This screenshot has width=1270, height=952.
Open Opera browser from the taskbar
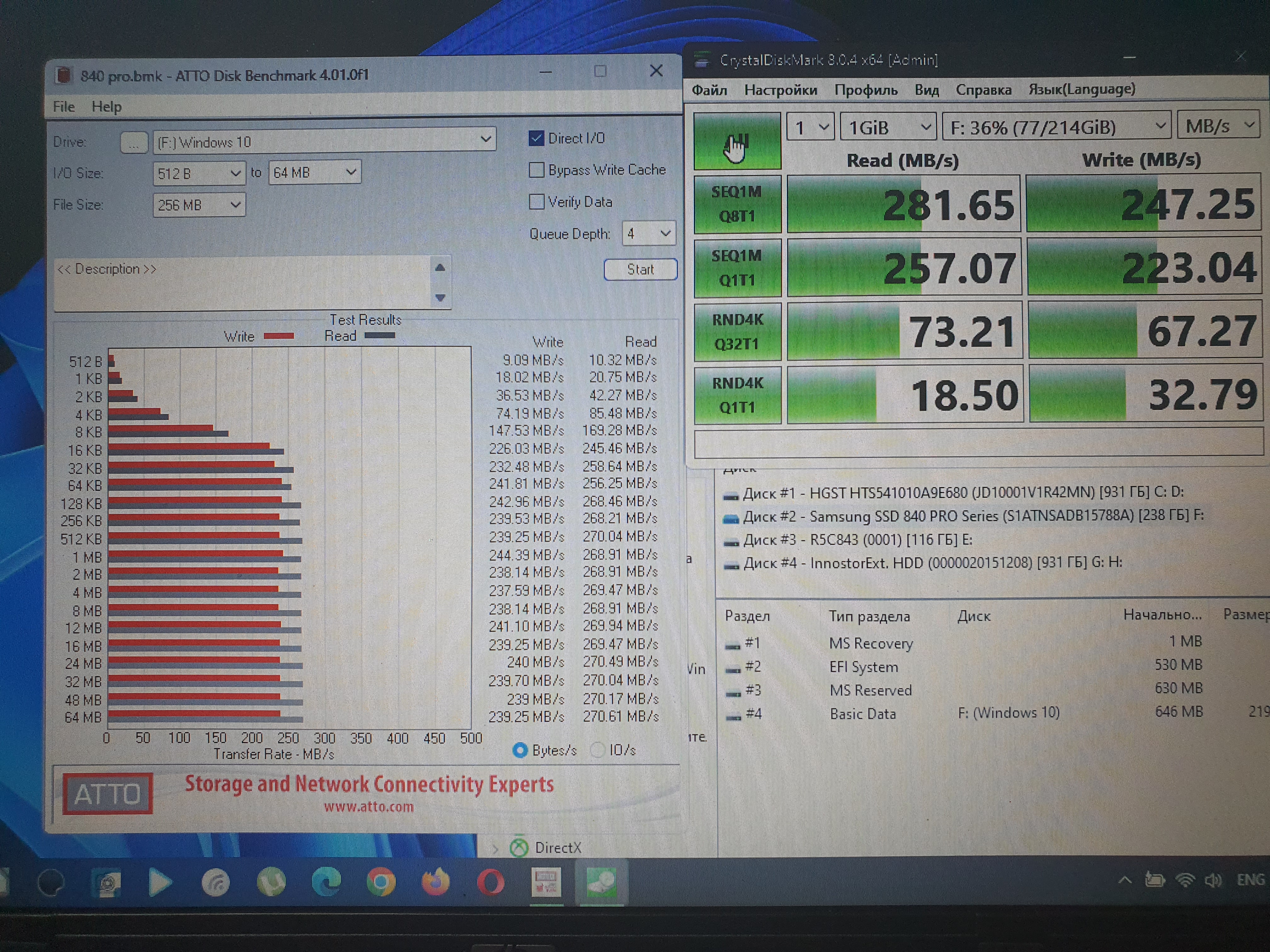click(x=491, y=882)
